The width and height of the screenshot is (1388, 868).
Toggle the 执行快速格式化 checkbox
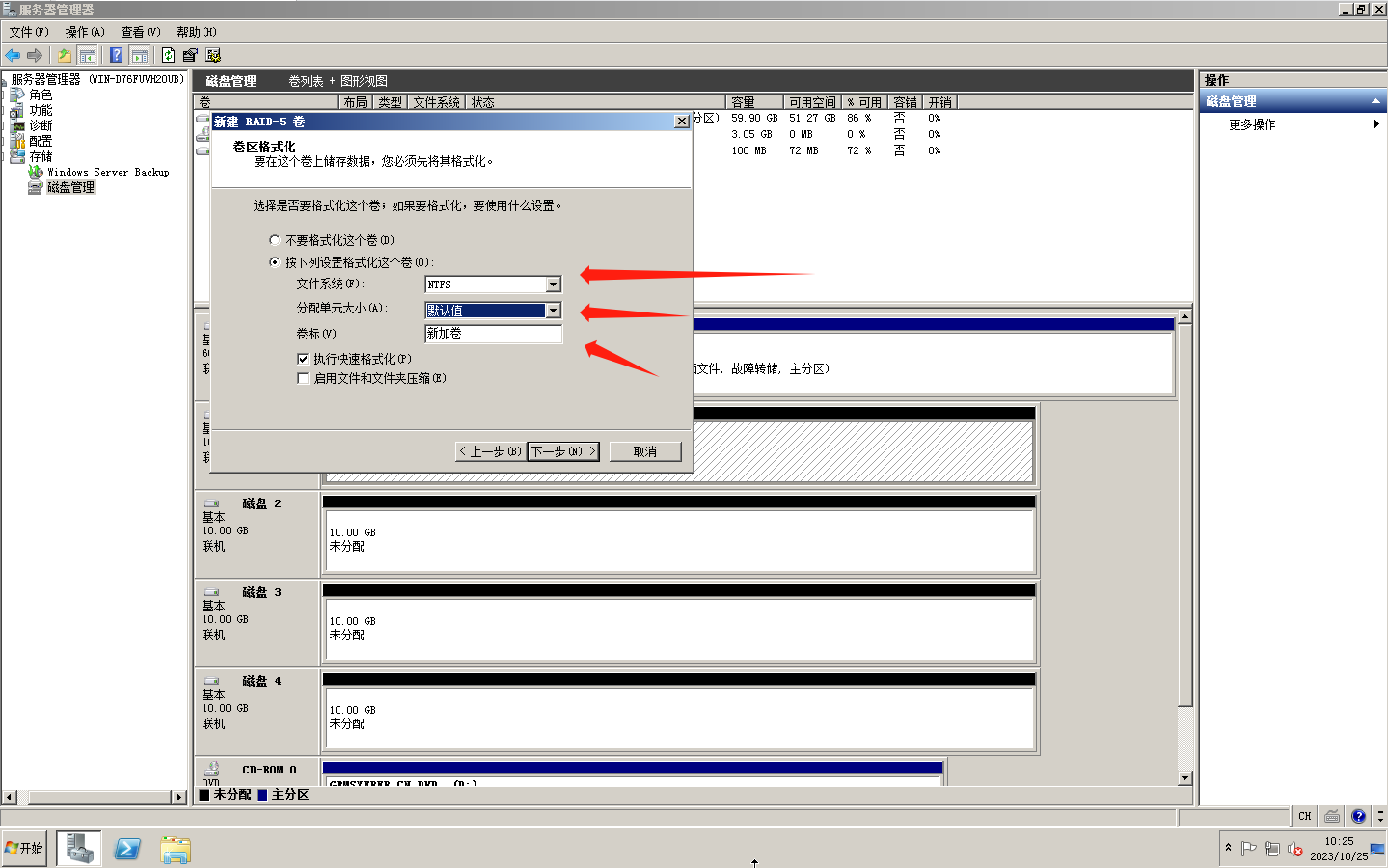(303, 359)
